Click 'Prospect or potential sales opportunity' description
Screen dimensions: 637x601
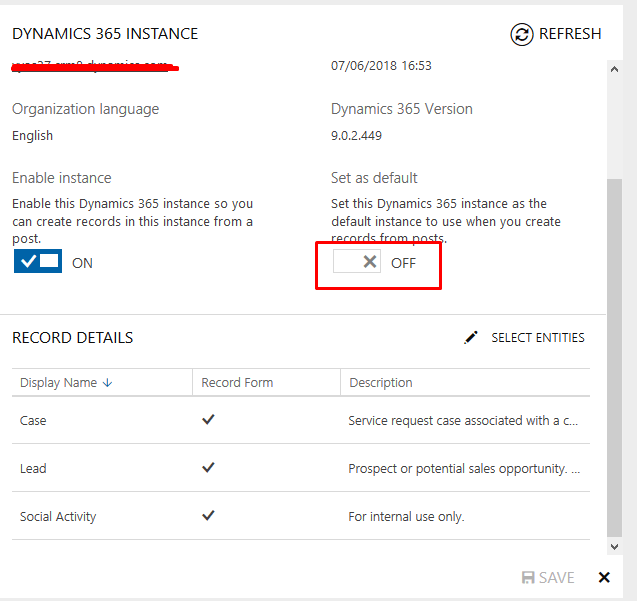[464, 469]
